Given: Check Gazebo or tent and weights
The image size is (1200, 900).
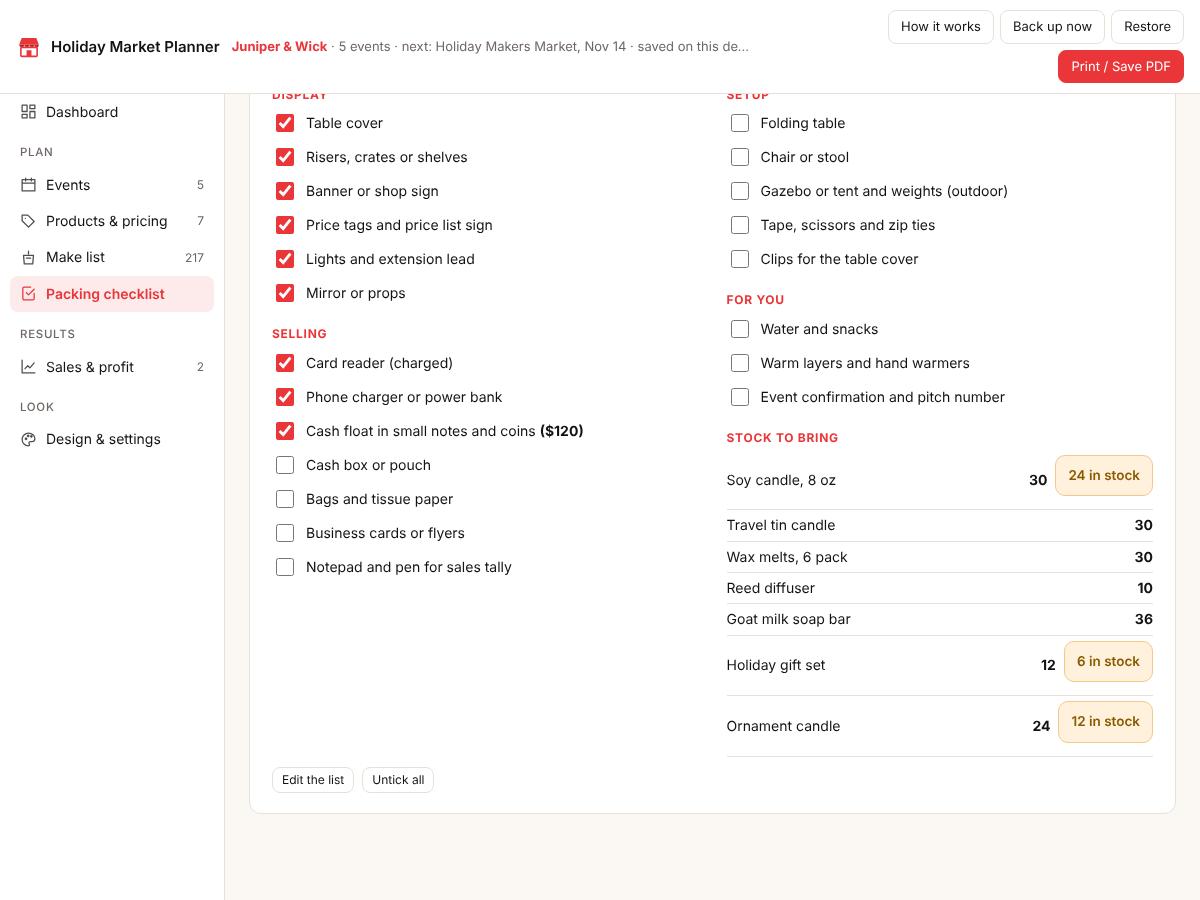Looking at the screenshot, I should pyautogui.click(x=740, y=191).
